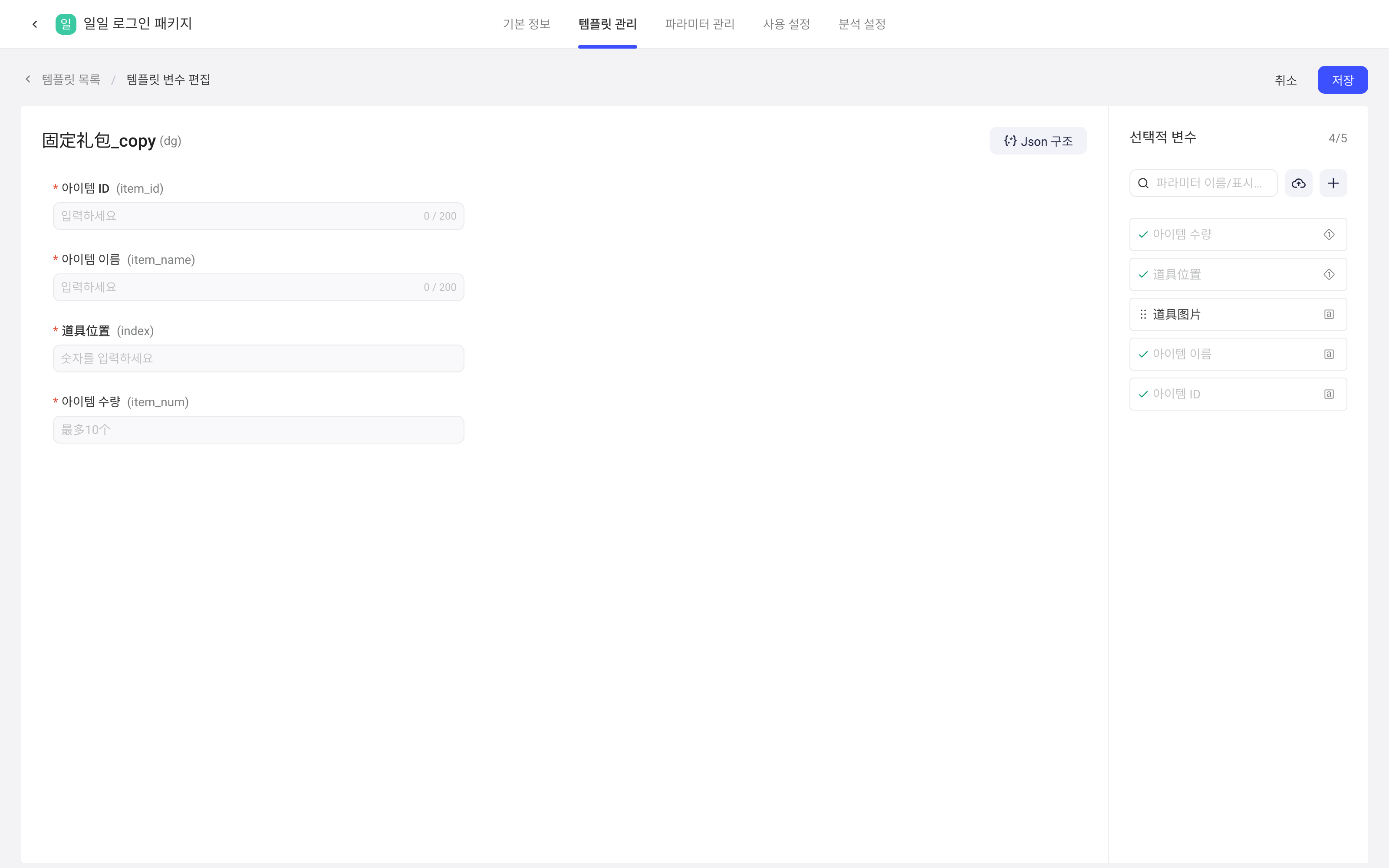This screenshot has height=868, width=1389.
Task: Follow the 템플릿 목록 breadcrumb link
Action: pyautogui.click(x=71, y=79)
